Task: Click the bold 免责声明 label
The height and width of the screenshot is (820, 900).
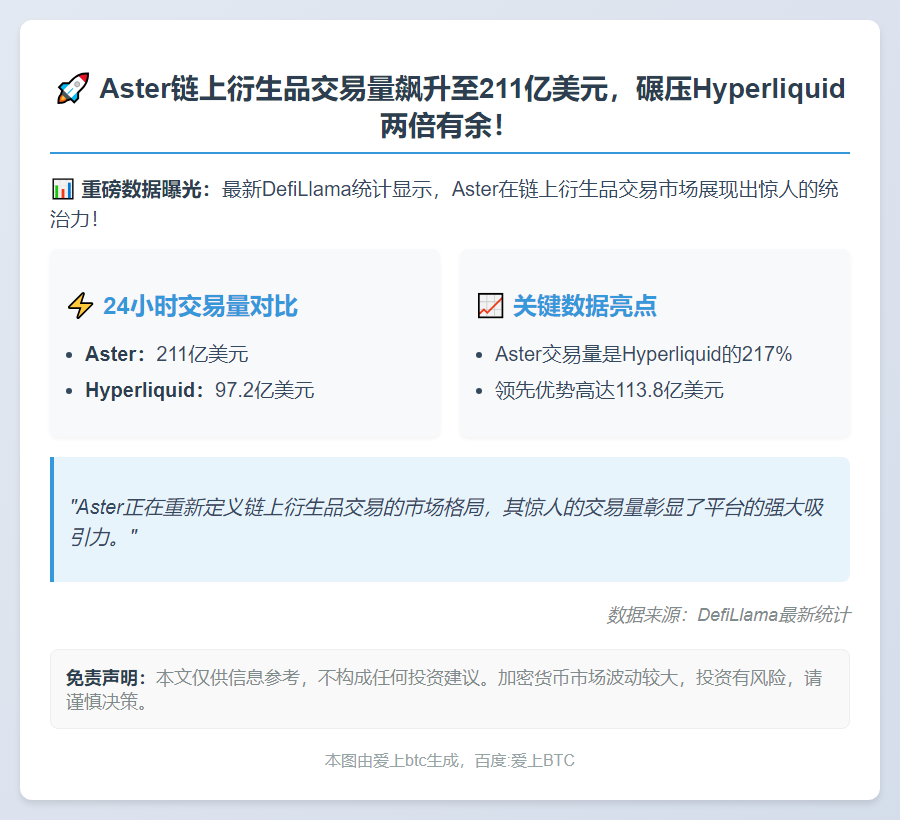Action: pos(106,678)
